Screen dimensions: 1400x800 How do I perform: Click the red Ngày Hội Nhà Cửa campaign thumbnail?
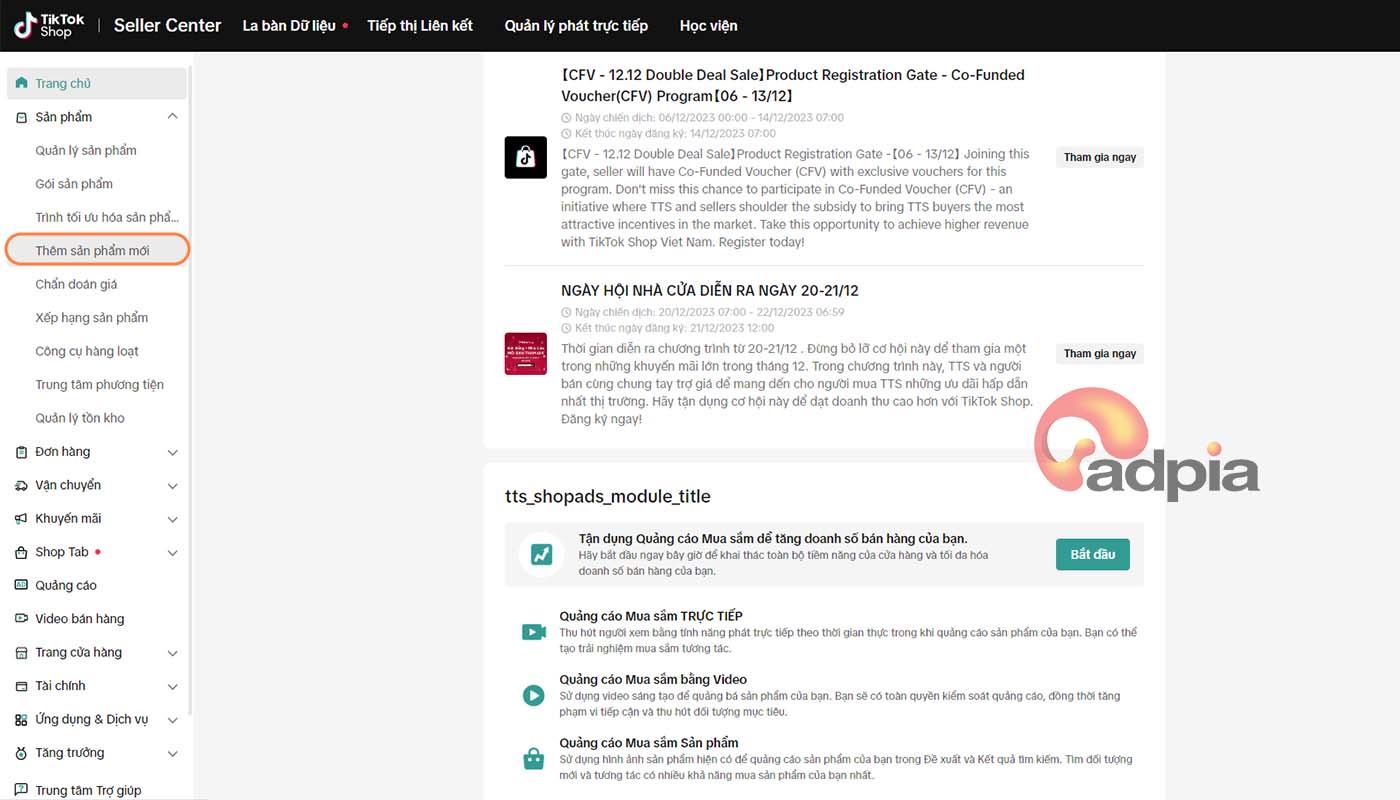525,353
